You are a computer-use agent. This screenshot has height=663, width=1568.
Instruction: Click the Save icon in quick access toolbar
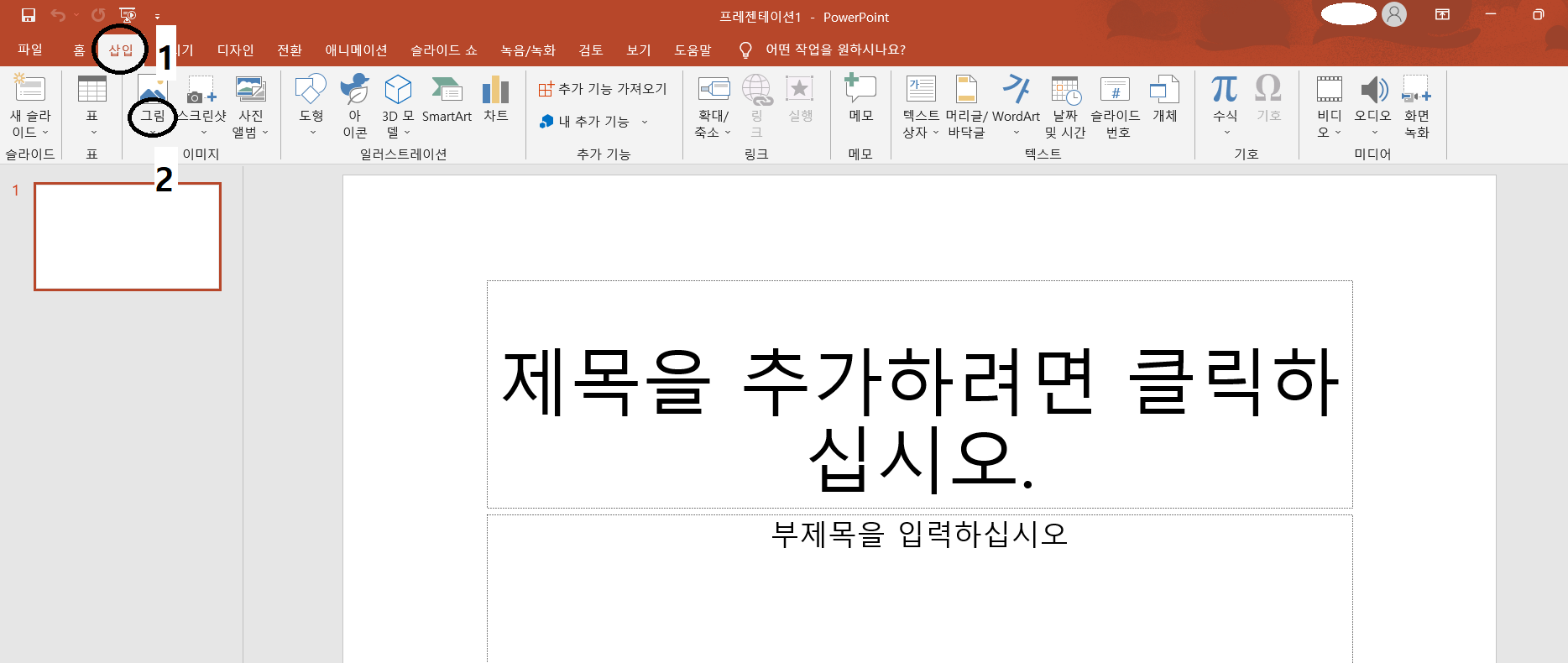pyautogui.click(x=29, y=15)
